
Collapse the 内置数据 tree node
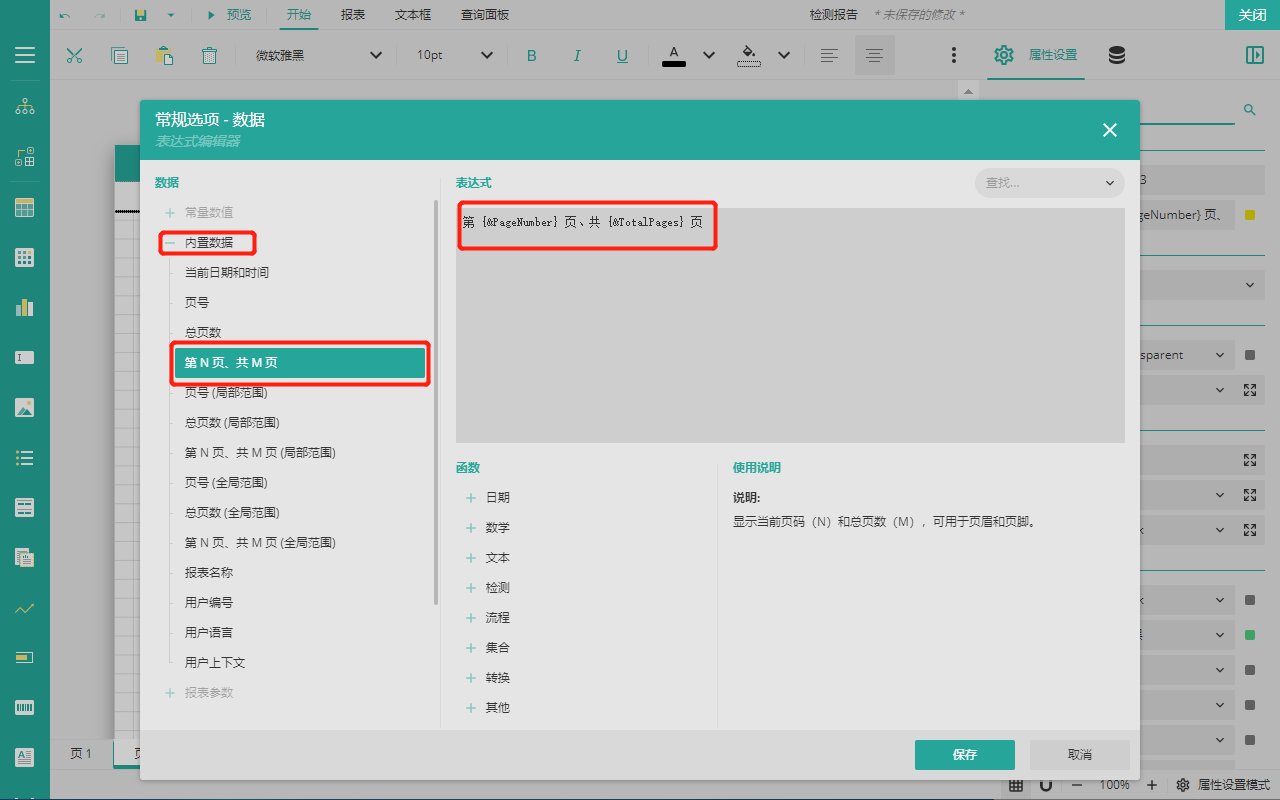pos(170,242)
